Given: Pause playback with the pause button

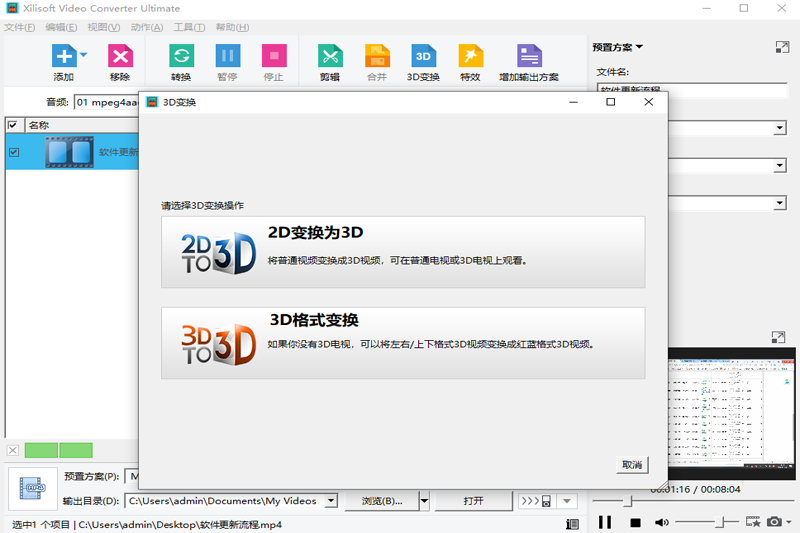Looking at the screenshot, I should pyautogui.click(x=605, y=522).
